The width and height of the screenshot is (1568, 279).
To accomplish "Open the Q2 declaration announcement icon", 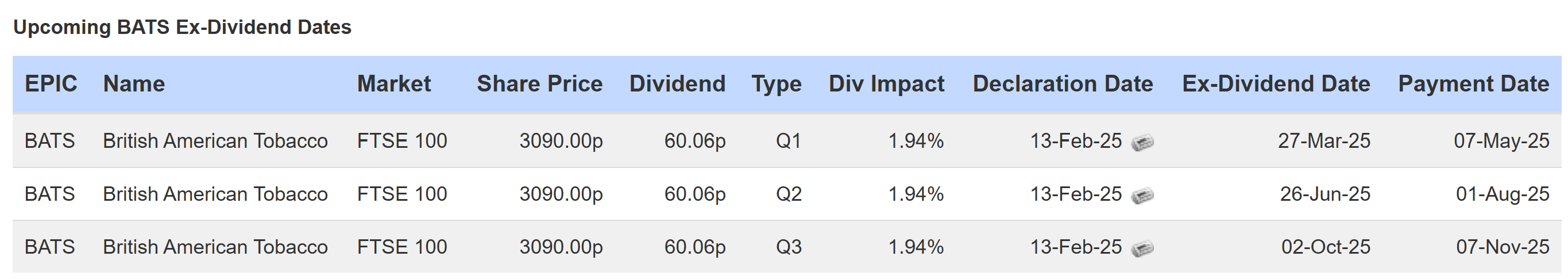I will (x=1142, y=195).
